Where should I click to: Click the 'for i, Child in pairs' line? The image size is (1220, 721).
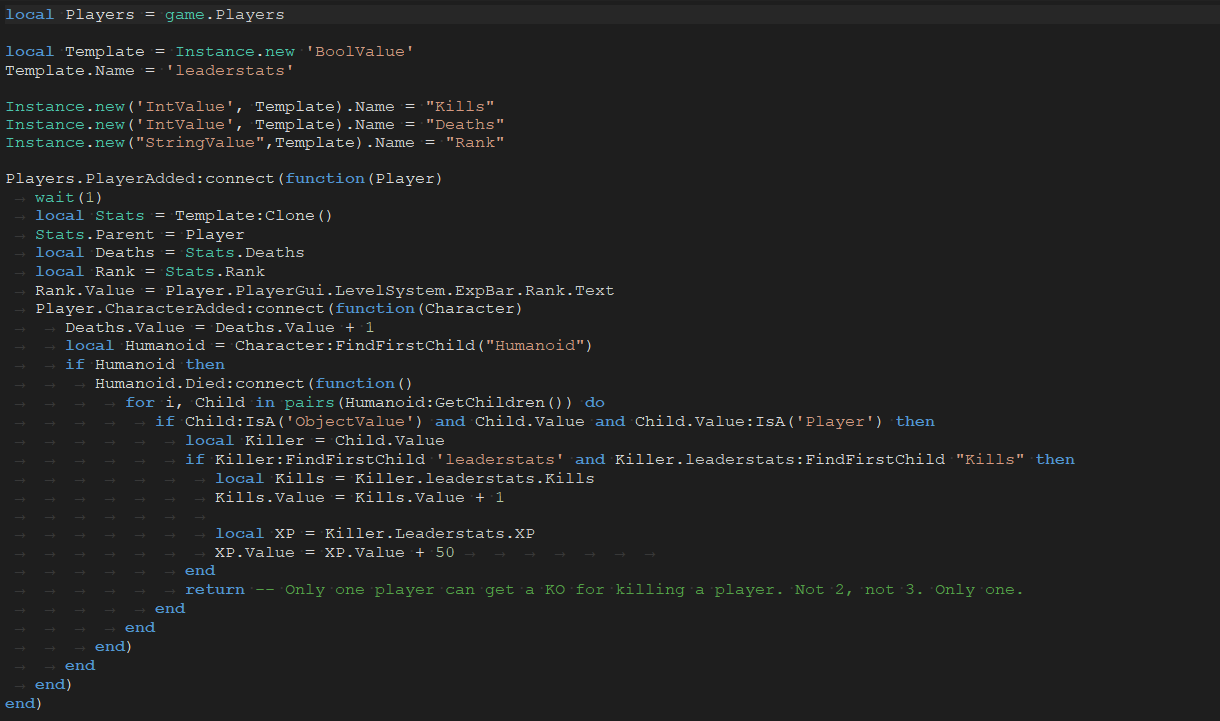point(365,402)
